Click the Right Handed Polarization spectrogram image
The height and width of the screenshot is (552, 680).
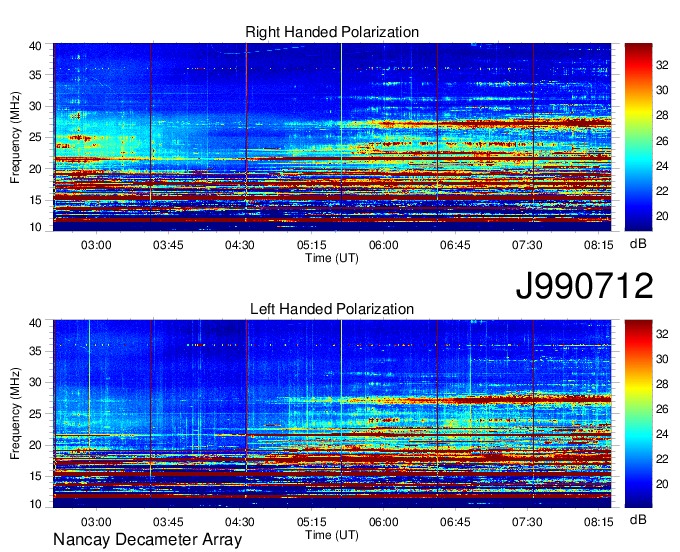point(332,137)
